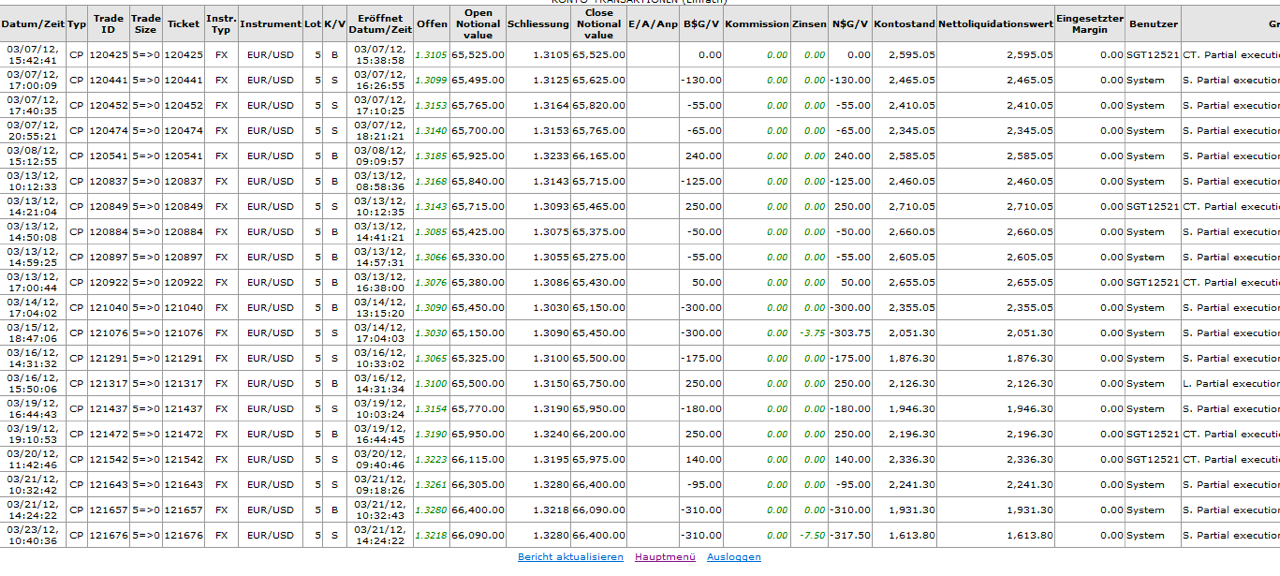Image resolution: width=1280 pixels, height=576 pixels.
Task: Select open notional value 66,305.00
Action: (478, 484)
